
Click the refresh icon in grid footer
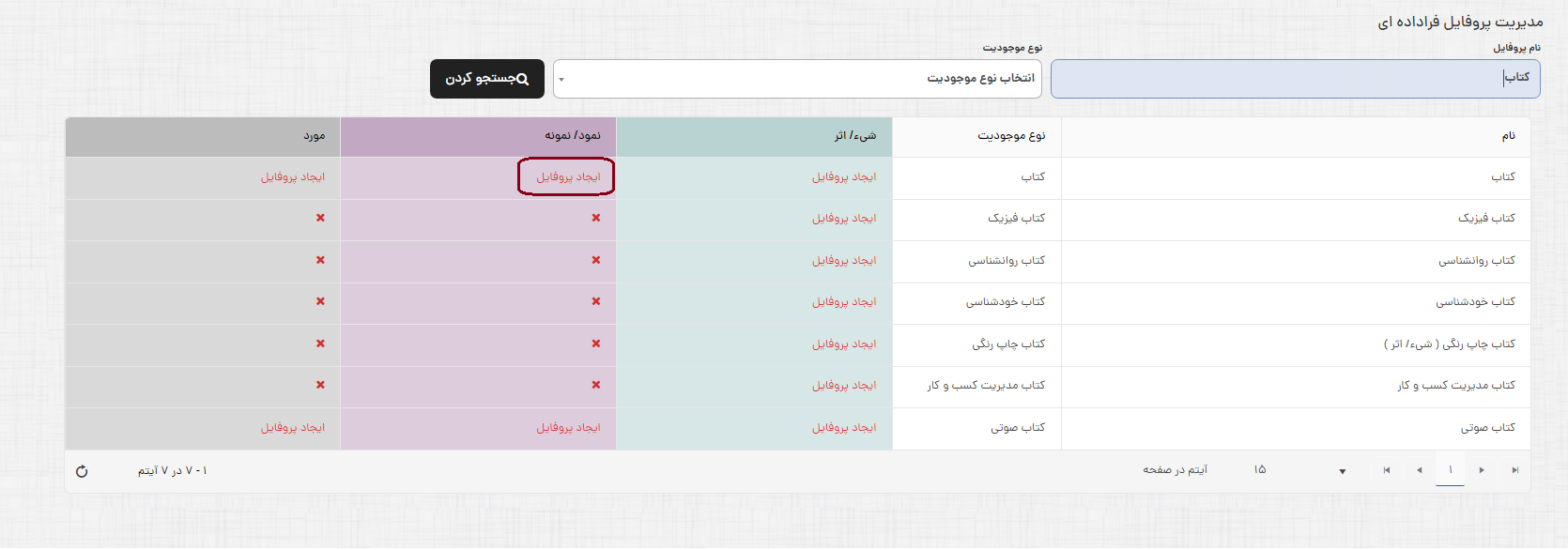(82, 471)
